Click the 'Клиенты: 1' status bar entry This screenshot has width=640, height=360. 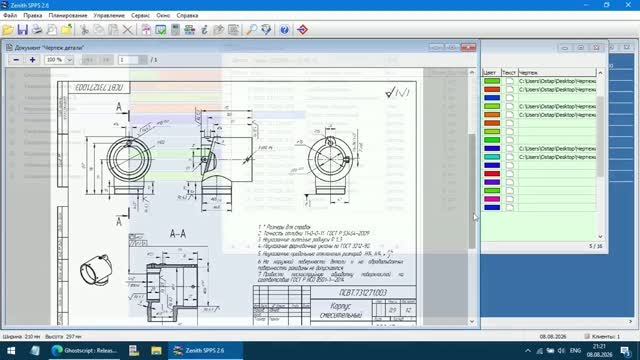[602, 336]
